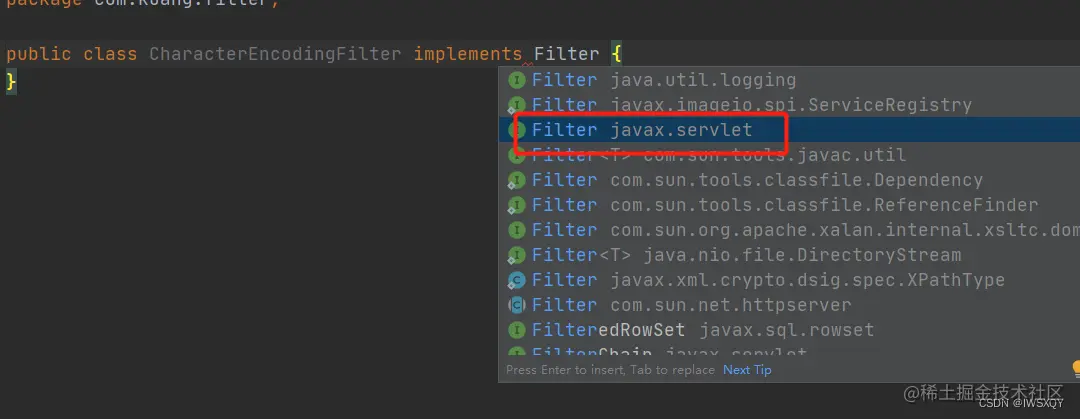Select Filter from com.sun.tools.classfile.ReferenceFinder
Image resolution: width=1080 pixels, height=419 pixels.
[789, 205]
